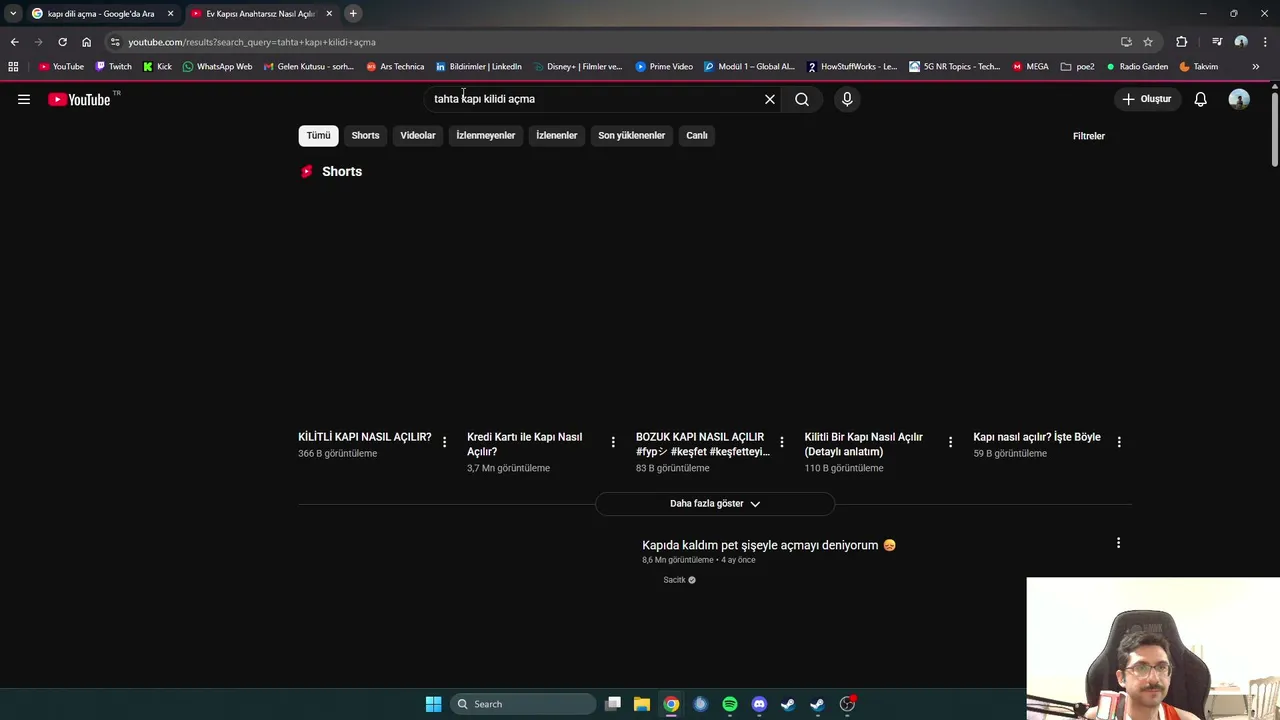Viewport: 1280px width, 720px height.
Task: Open options for BOZUK KAPI NASIL AÇILIR short
Action: click(782, 442)
